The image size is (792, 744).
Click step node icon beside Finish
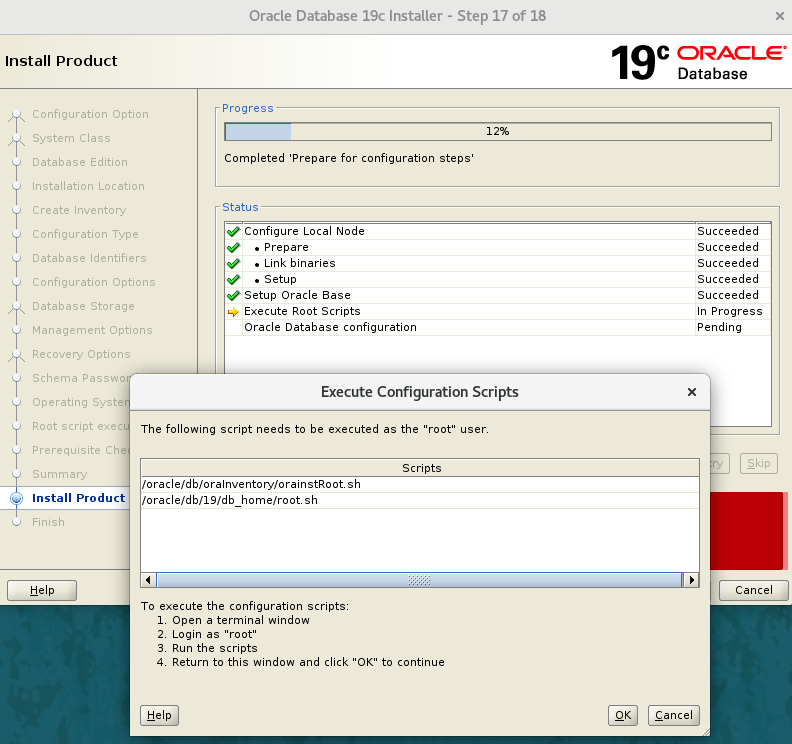click(x=16, y=522)
